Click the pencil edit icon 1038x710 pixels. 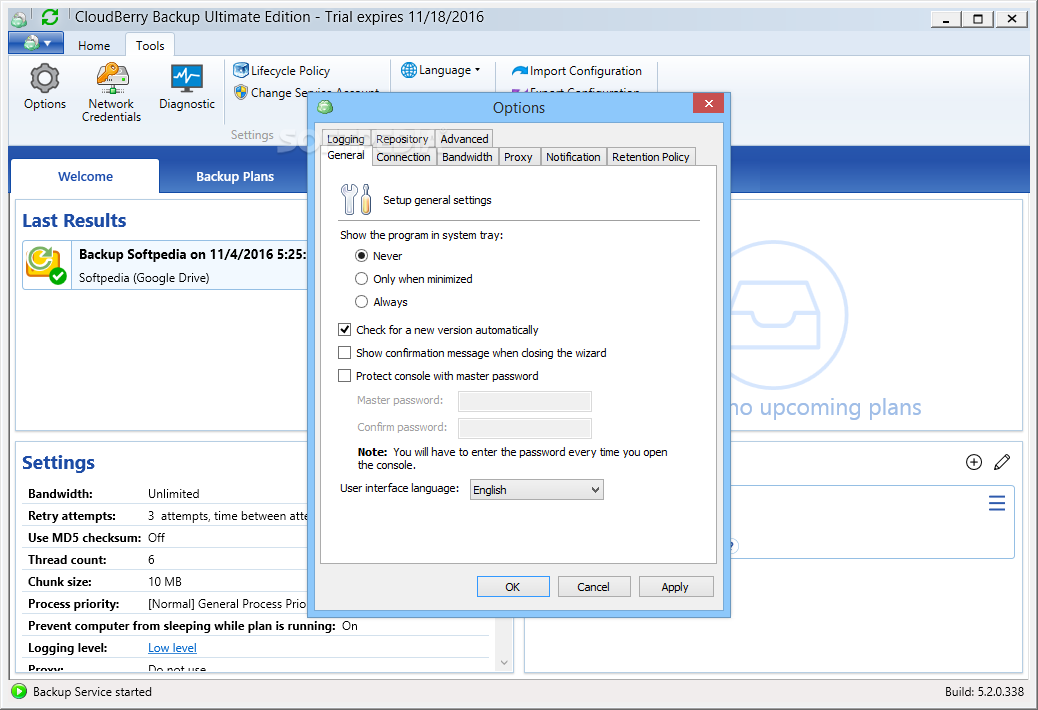tap(1002, 462)
